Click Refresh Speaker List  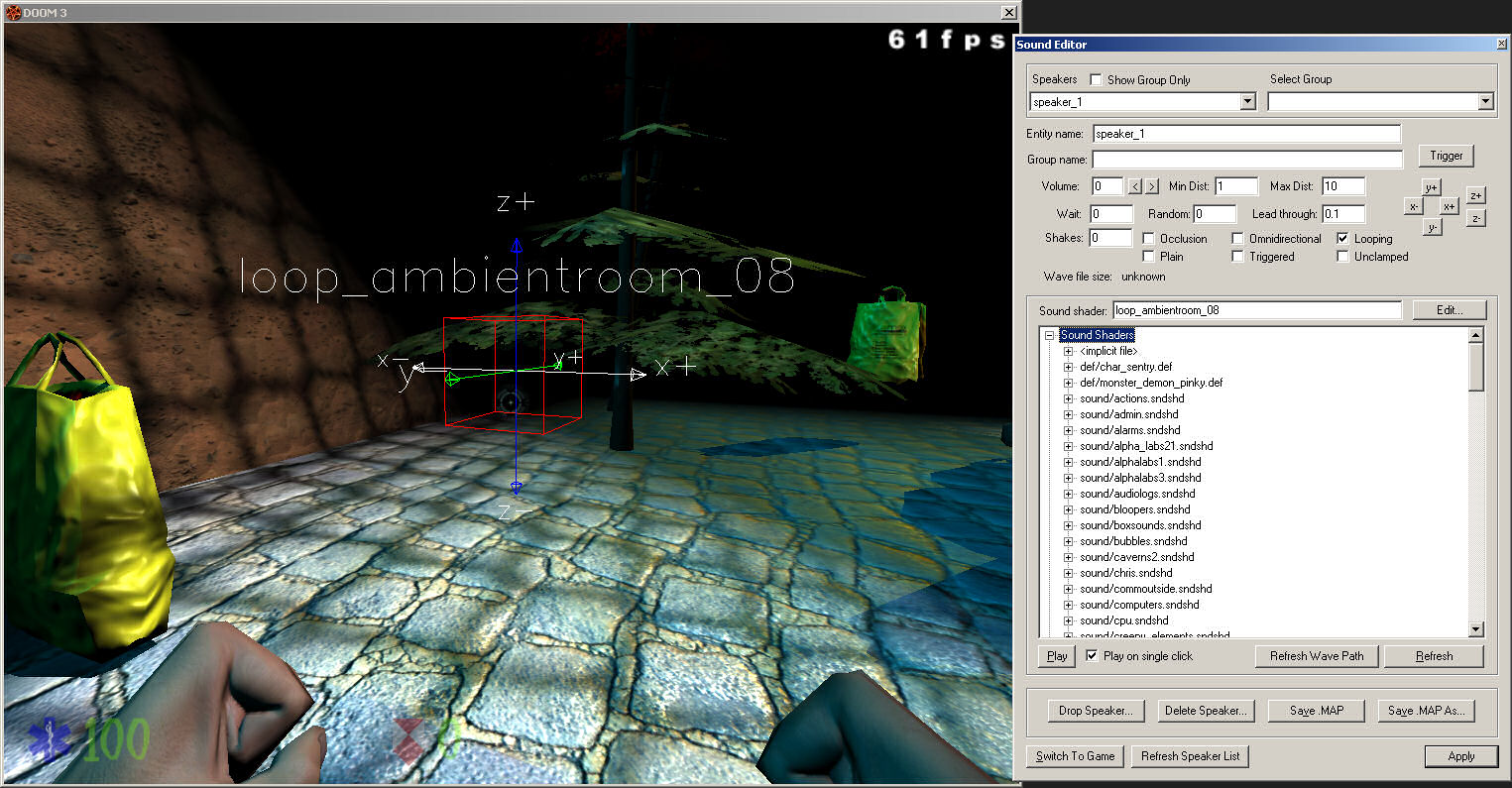coord(1190,756)
